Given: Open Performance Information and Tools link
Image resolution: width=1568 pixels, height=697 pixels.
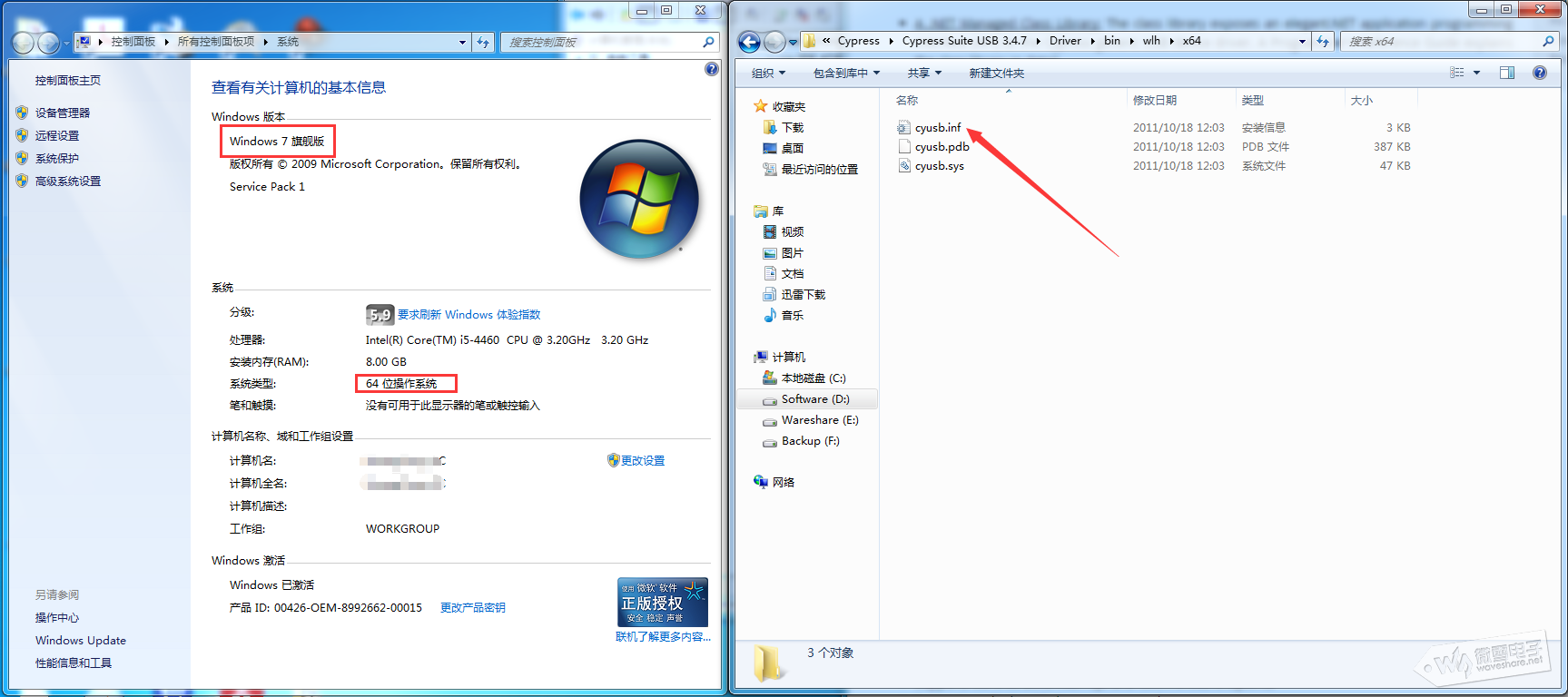Looking at the screenshot, I should tap(74, 663).
